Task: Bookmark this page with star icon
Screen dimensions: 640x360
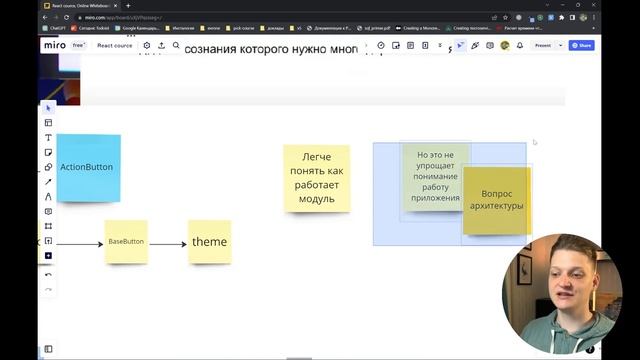Action: [x=505, y=18]
